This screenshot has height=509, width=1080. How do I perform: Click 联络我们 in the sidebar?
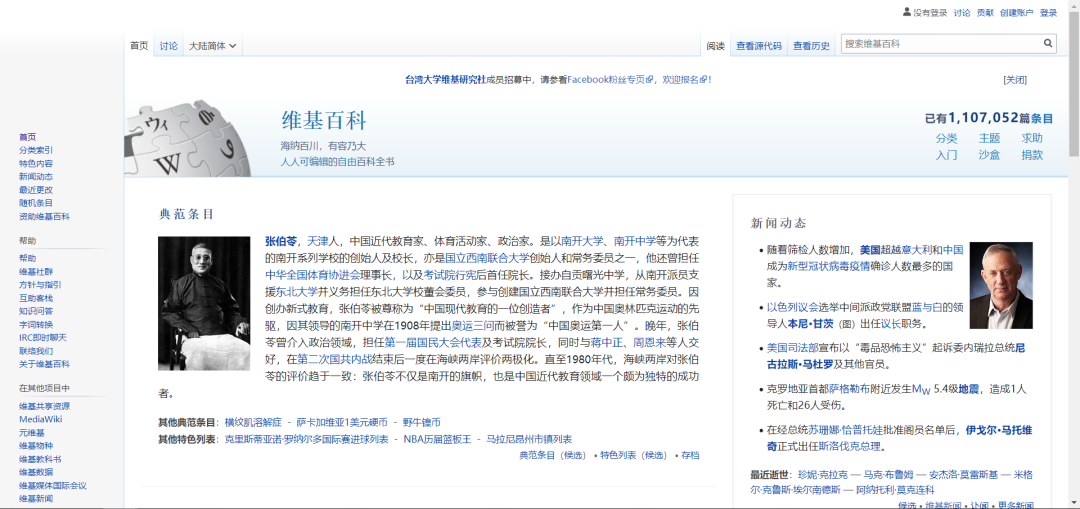(36, 351)
